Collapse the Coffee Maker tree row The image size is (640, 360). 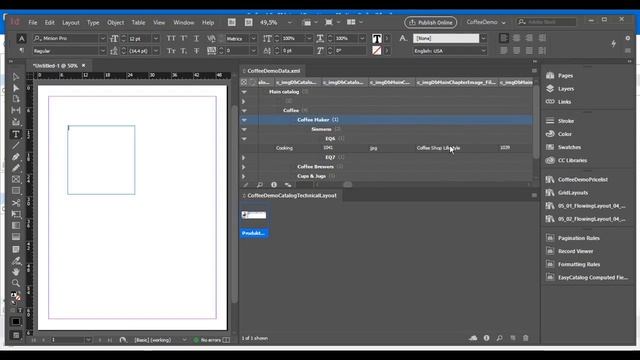pos(244,120)
